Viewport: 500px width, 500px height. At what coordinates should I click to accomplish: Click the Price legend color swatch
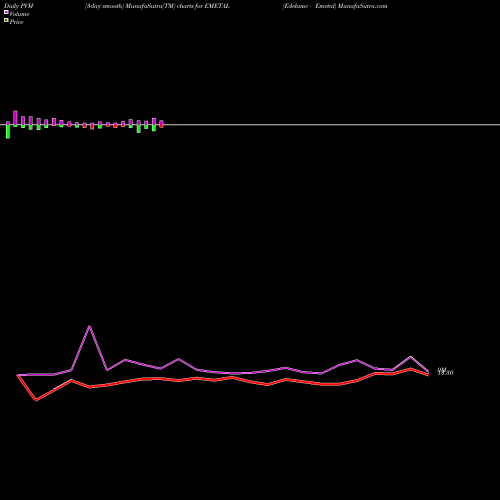(x=6, y=21)
